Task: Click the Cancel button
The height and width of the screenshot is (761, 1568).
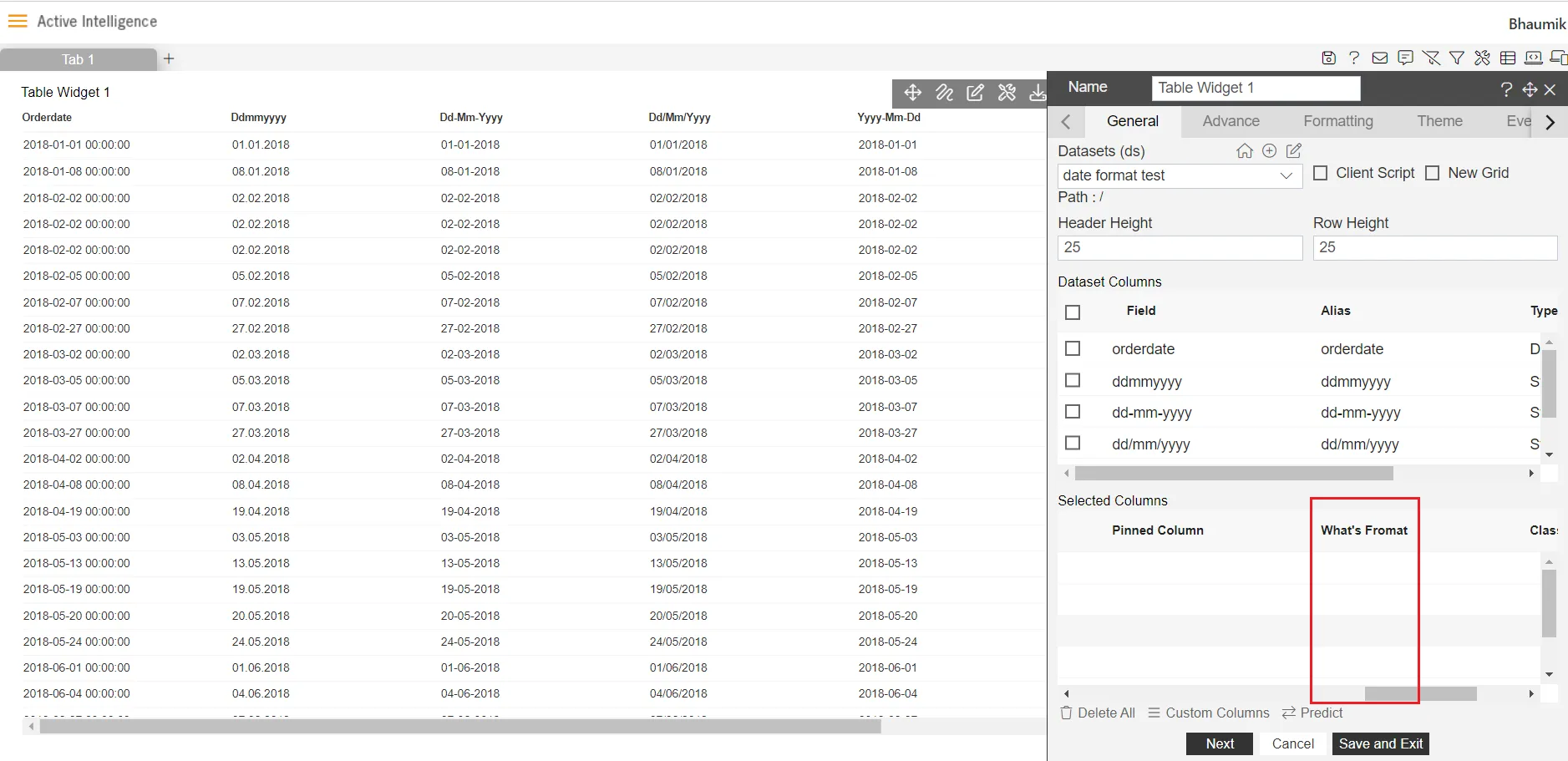Action: pos(1292,743)
